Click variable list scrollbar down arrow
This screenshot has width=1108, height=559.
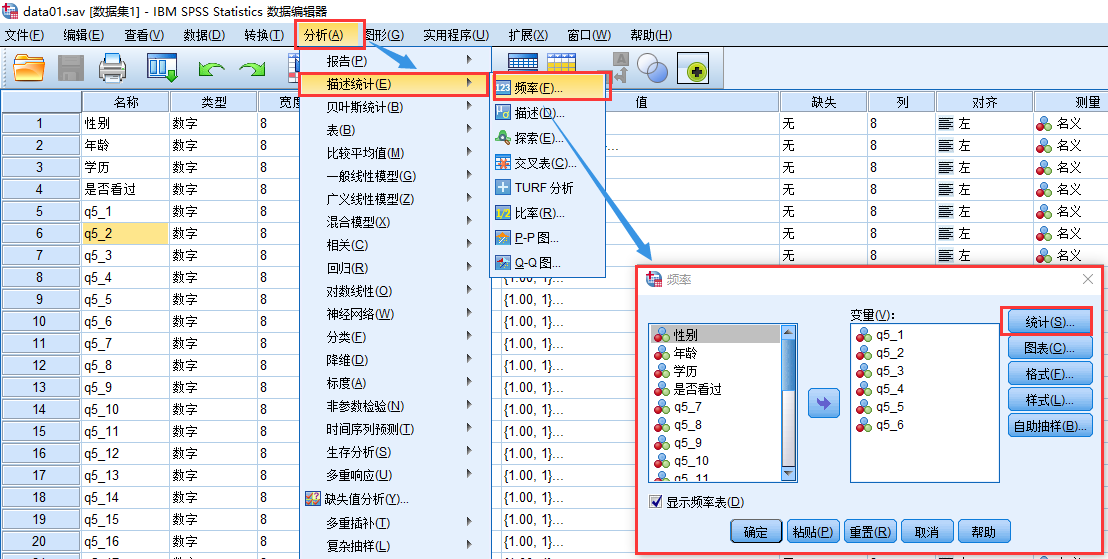click(x=788, y=474)
